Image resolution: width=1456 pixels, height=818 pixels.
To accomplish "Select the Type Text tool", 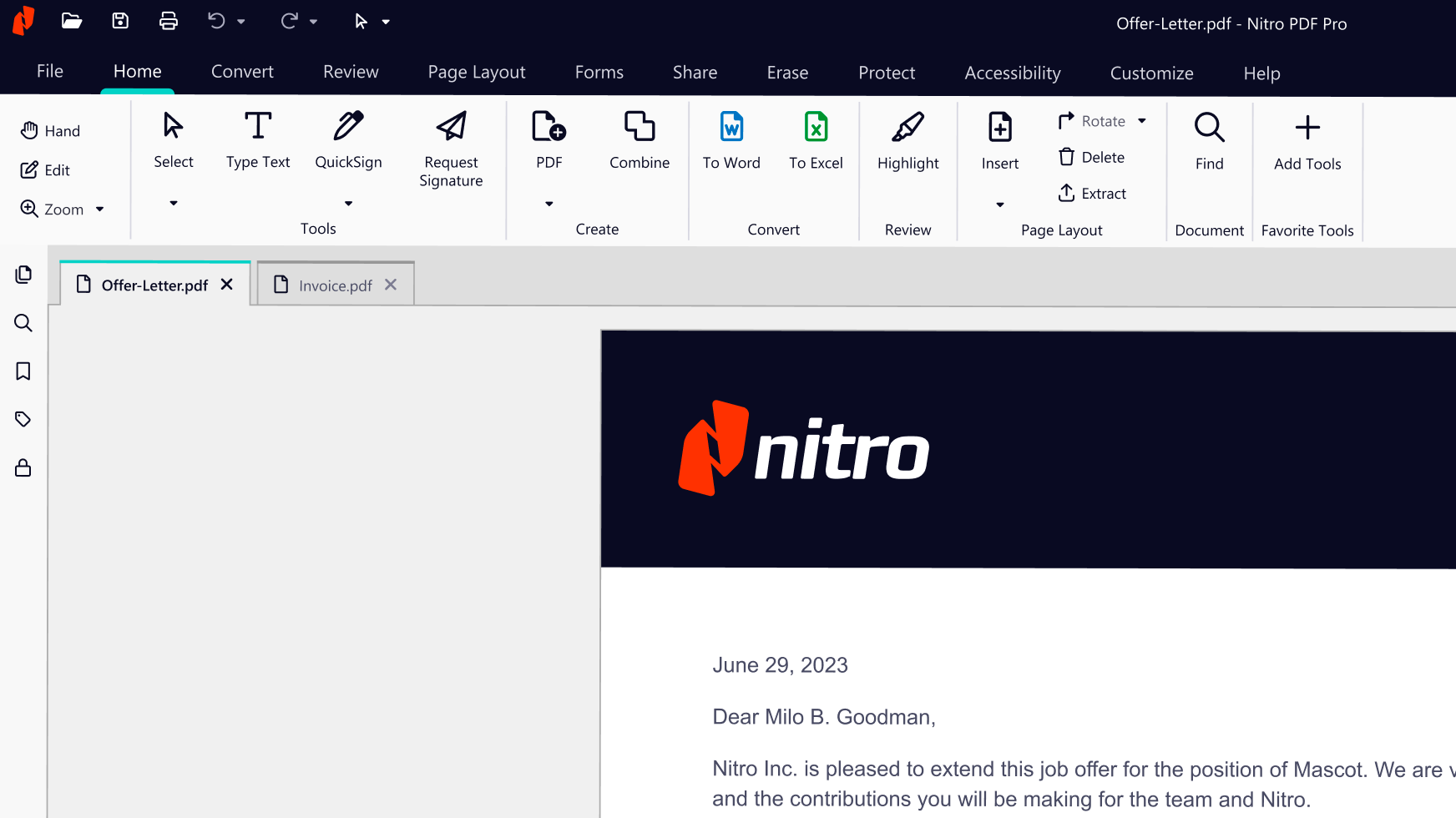I will click(258, 140).
